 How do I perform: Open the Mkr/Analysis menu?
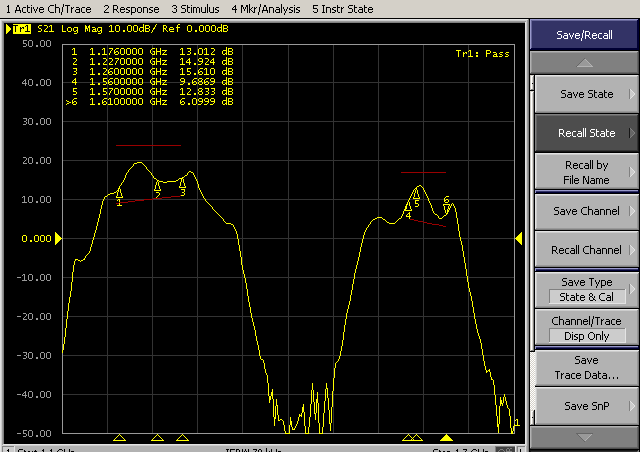tap(267, 8)
